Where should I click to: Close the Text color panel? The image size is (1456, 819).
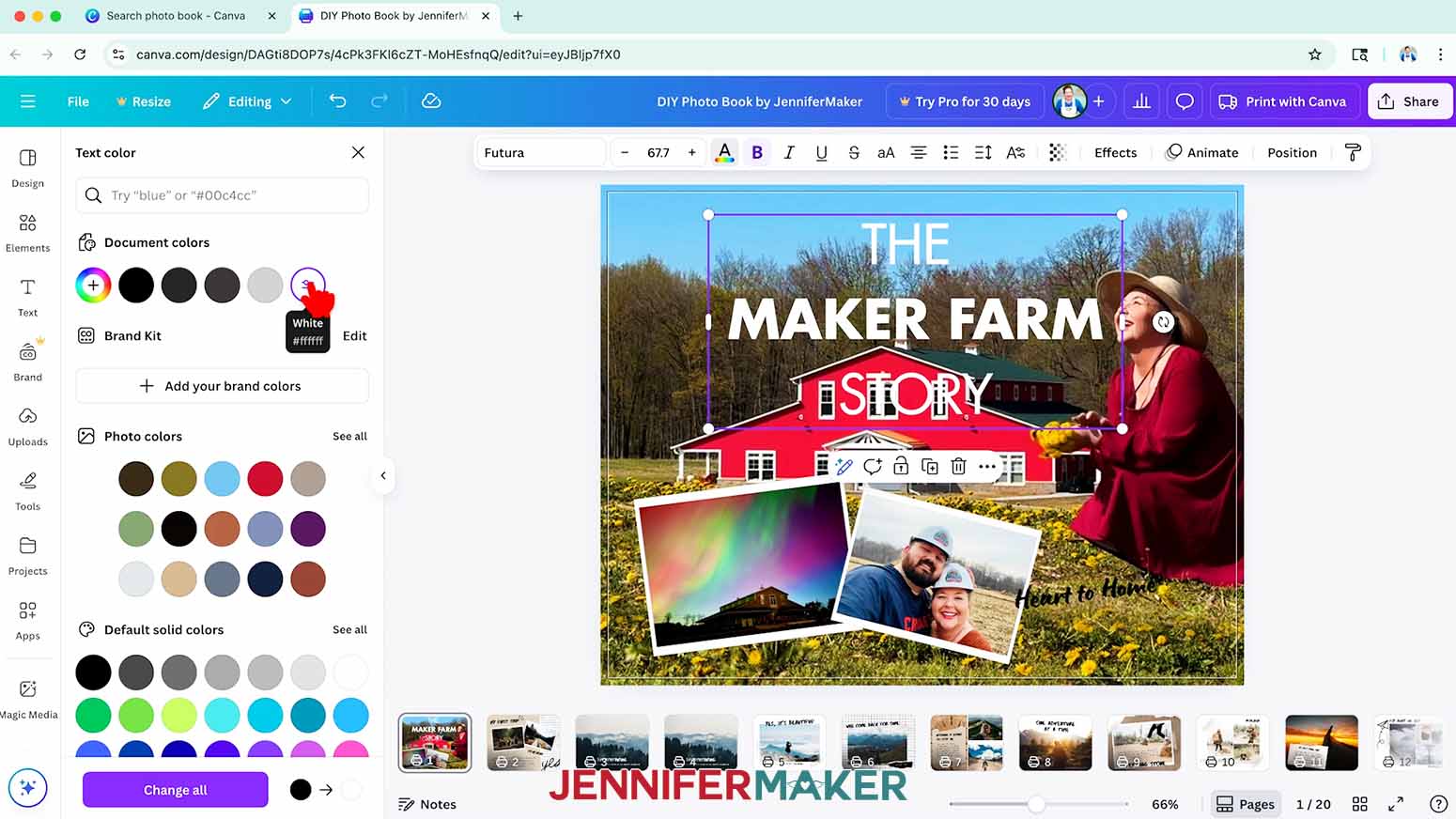point(358,152)
